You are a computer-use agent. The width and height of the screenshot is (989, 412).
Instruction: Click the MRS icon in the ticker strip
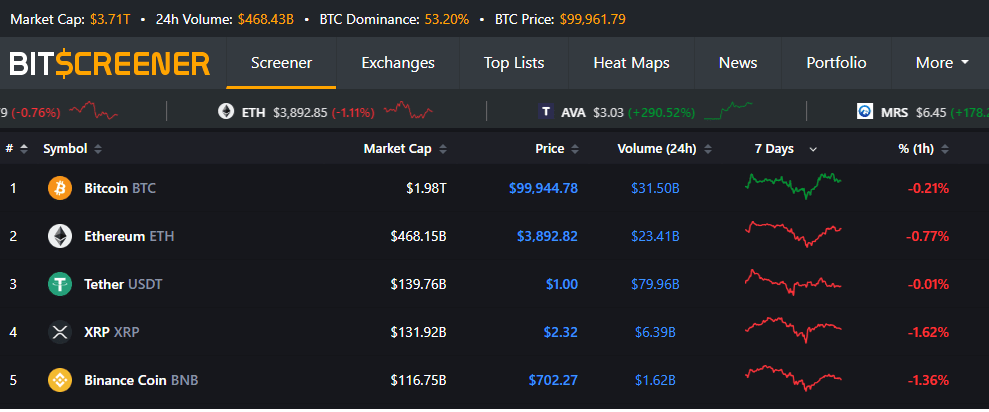865,112
